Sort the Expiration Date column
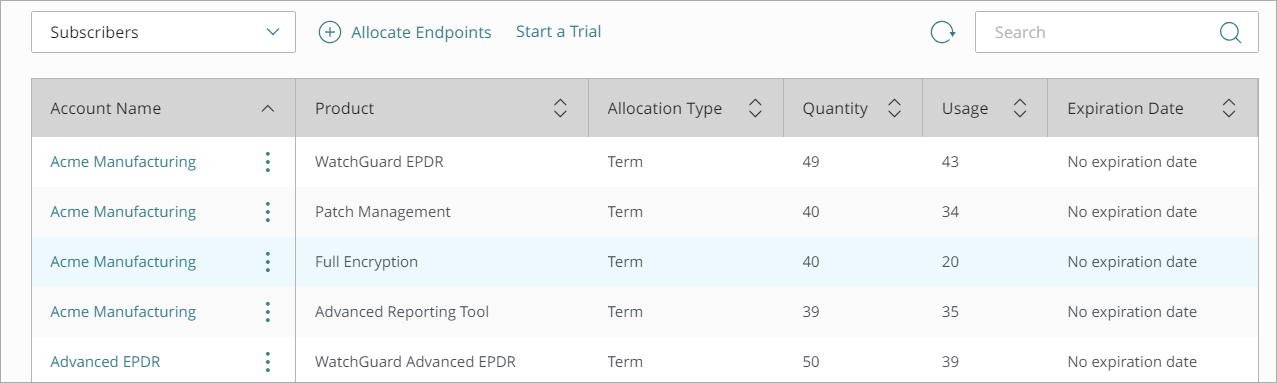Image resolution: width=1277 pixels, height=383 pixels. pyautogui.click(x=1230, y=108)
